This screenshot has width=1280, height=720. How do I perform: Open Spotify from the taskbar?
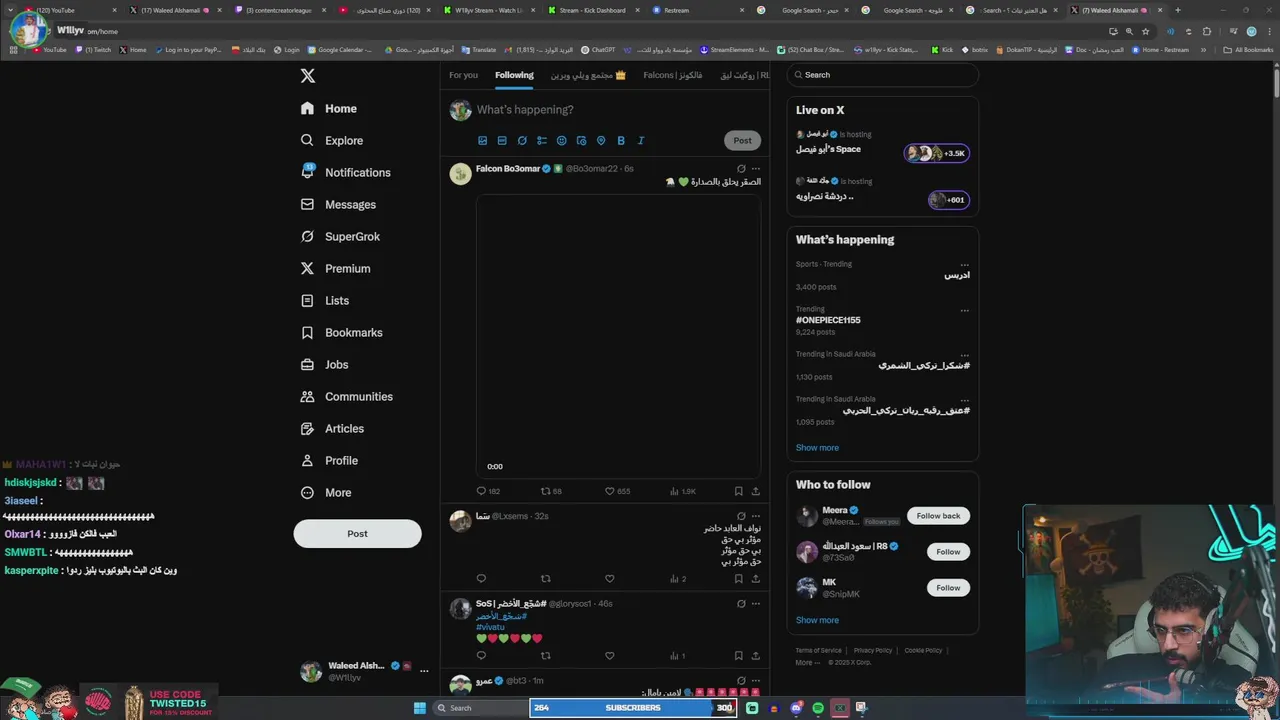(x=818, y=708)
